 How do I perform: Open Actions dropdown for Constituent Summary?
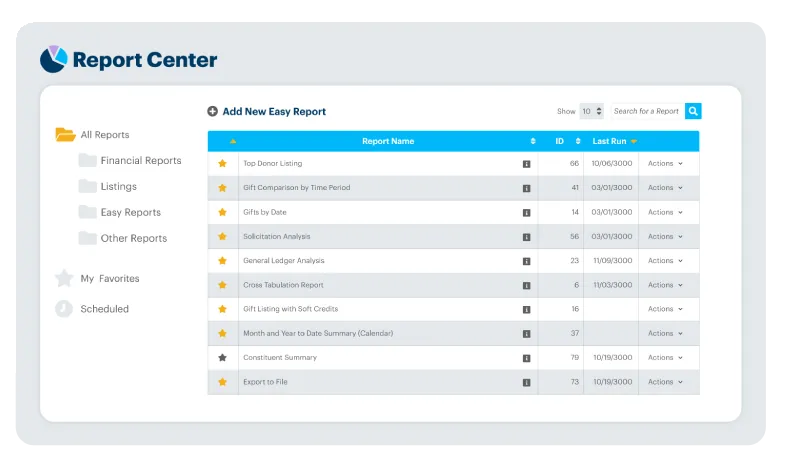665,357
